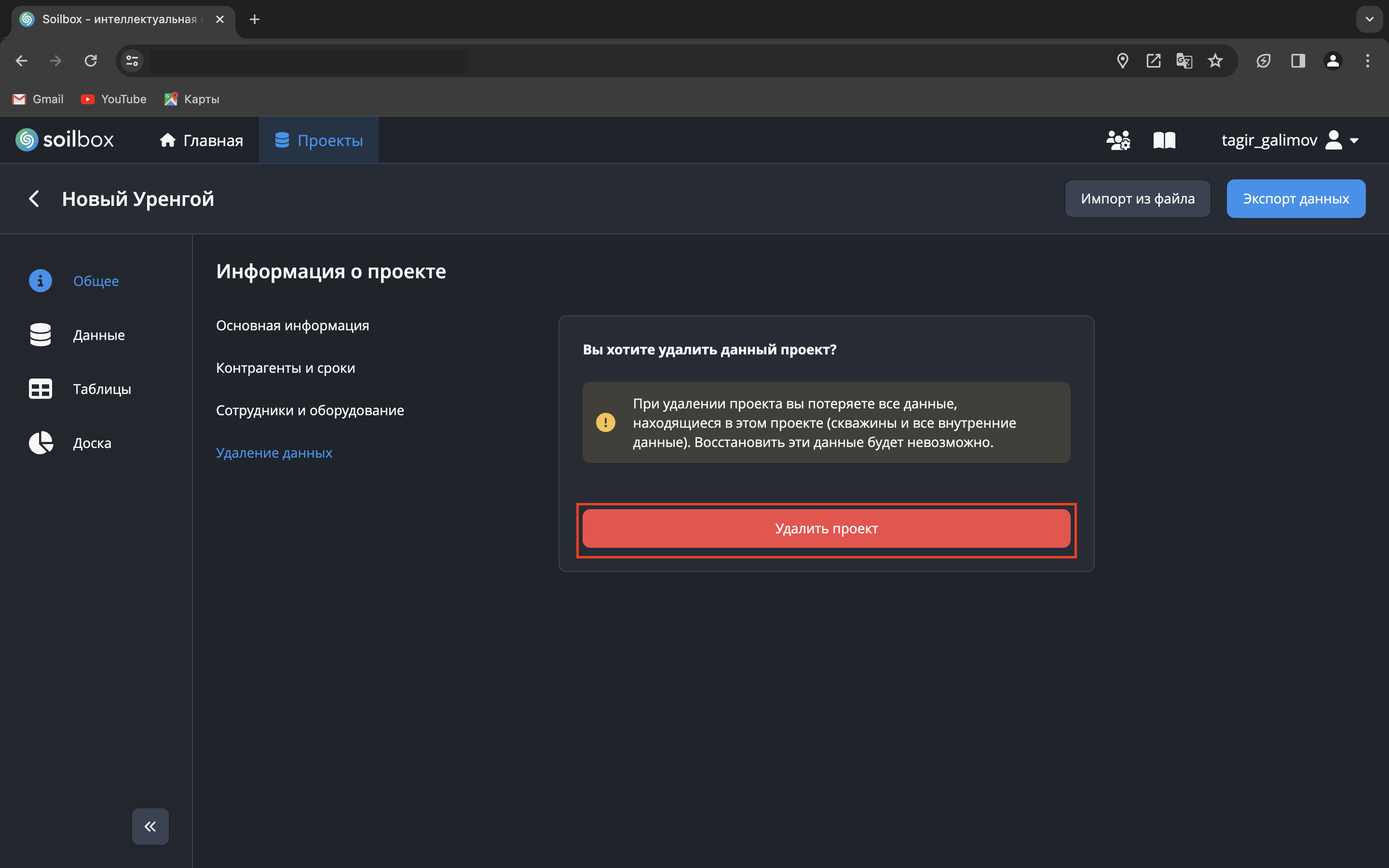This screenshot has height=868, width=1389.
Task: Open Контрагенты и сроки section
Action: (x=285, y=368)
